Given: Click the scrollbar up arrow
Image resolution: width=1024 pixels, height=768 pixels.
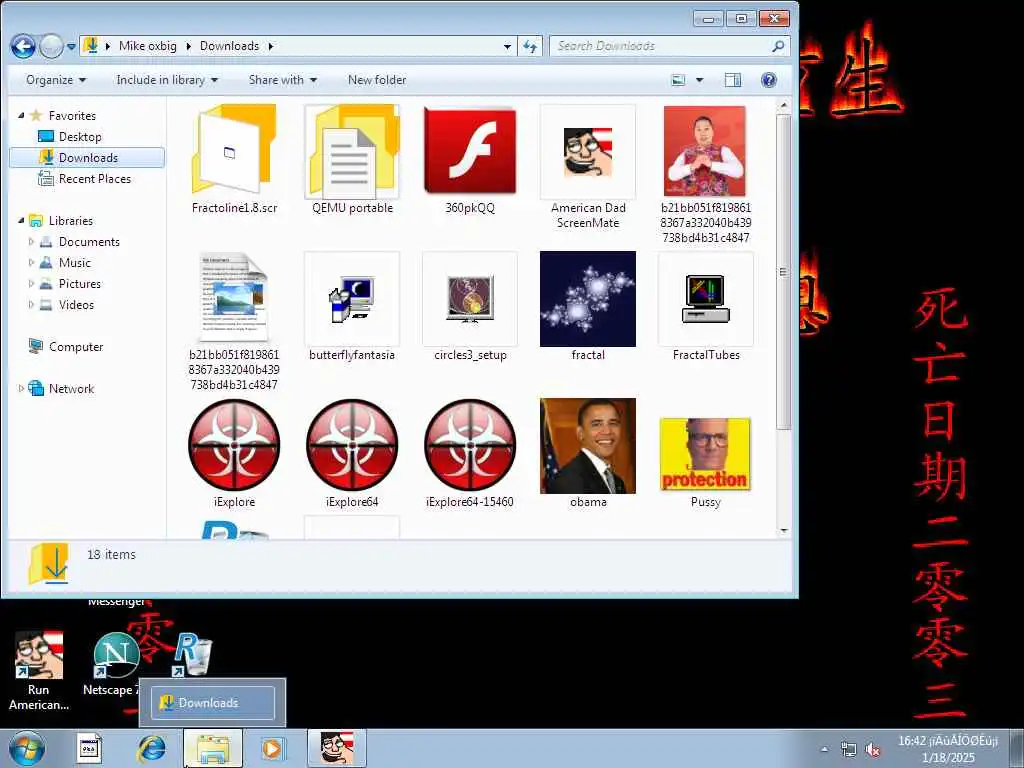Looking at the screenshot, I should coord(784,105).
